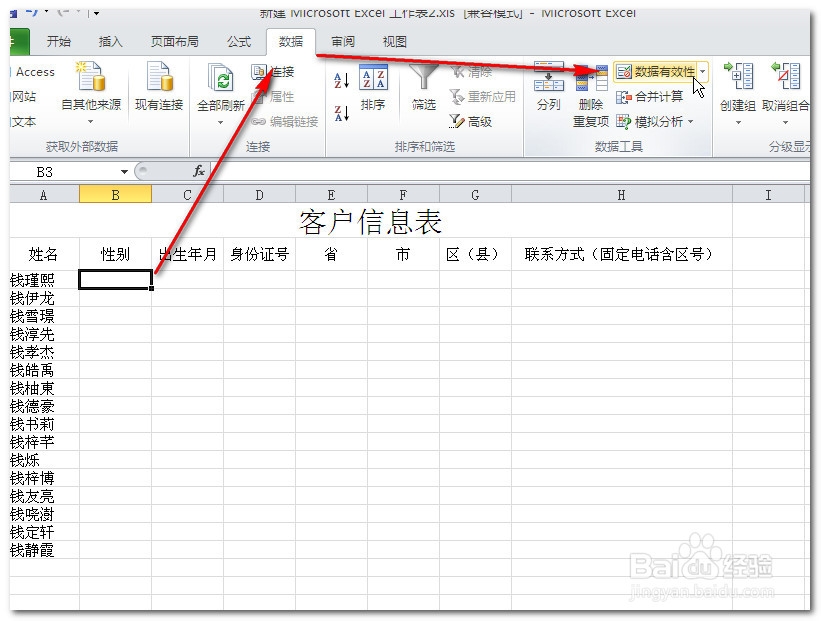Click 数据有效性 (Data Validation) button
821x621 pixels.
[x=655, y=72]
